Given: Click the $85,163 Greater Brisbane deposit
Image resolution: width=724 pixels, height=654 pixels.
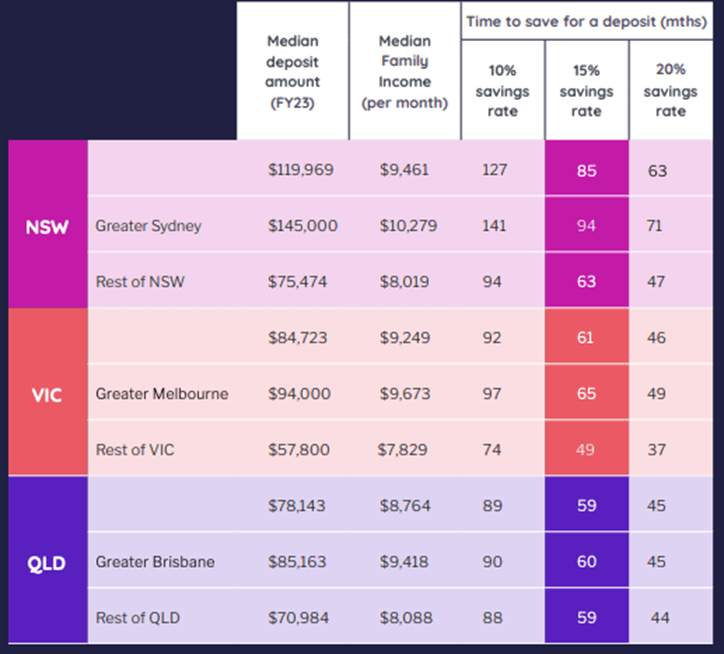Looking at the screenshot, I should coord(297,562).
